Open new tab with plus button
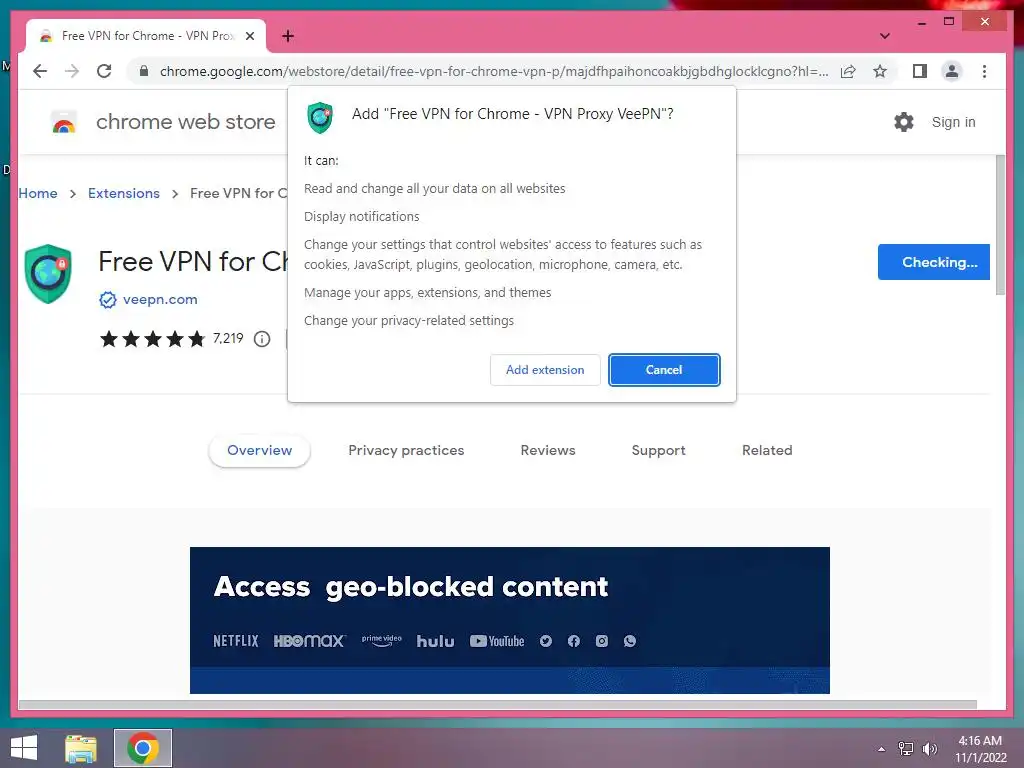Screen dimensions: 1024x768 [288, 36]
